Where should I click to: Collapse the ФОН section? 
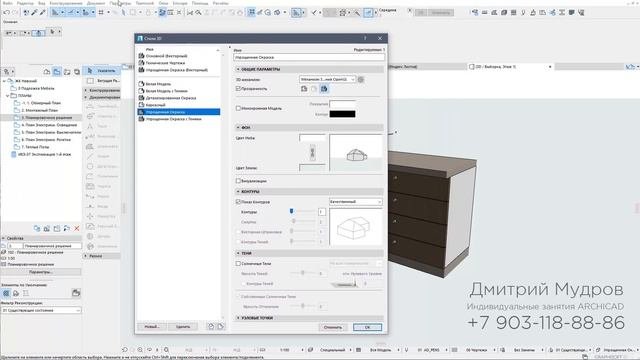pos(238,127)
